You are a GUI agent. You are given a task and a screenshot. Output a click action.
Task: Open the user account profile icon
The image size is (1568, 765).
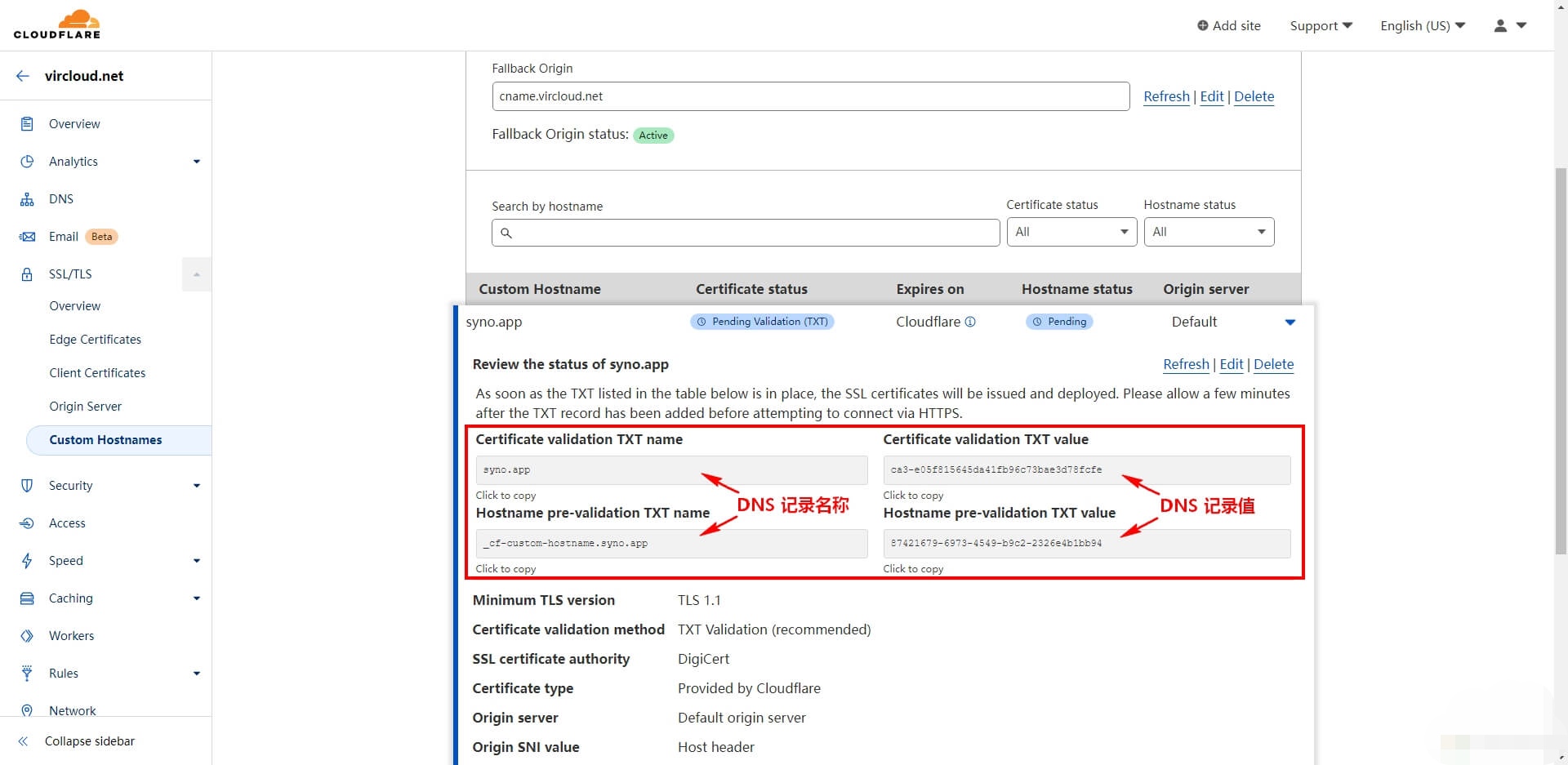[1500, 26]
